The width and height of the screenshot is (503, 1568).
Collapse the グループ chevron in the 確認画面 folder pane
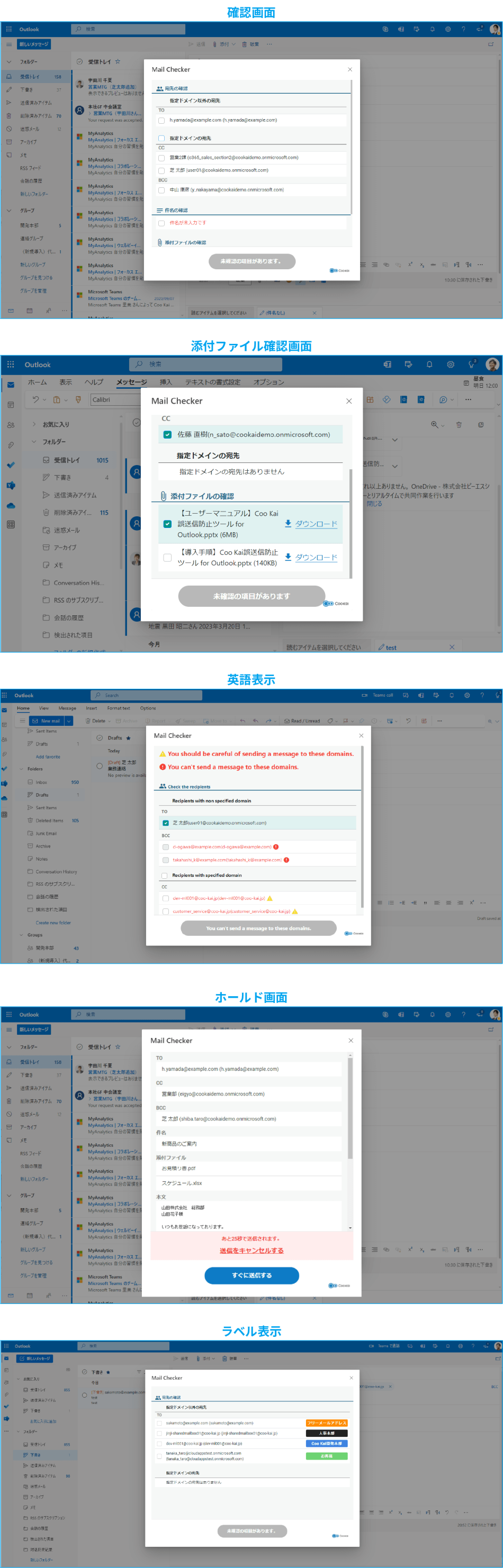8,211
